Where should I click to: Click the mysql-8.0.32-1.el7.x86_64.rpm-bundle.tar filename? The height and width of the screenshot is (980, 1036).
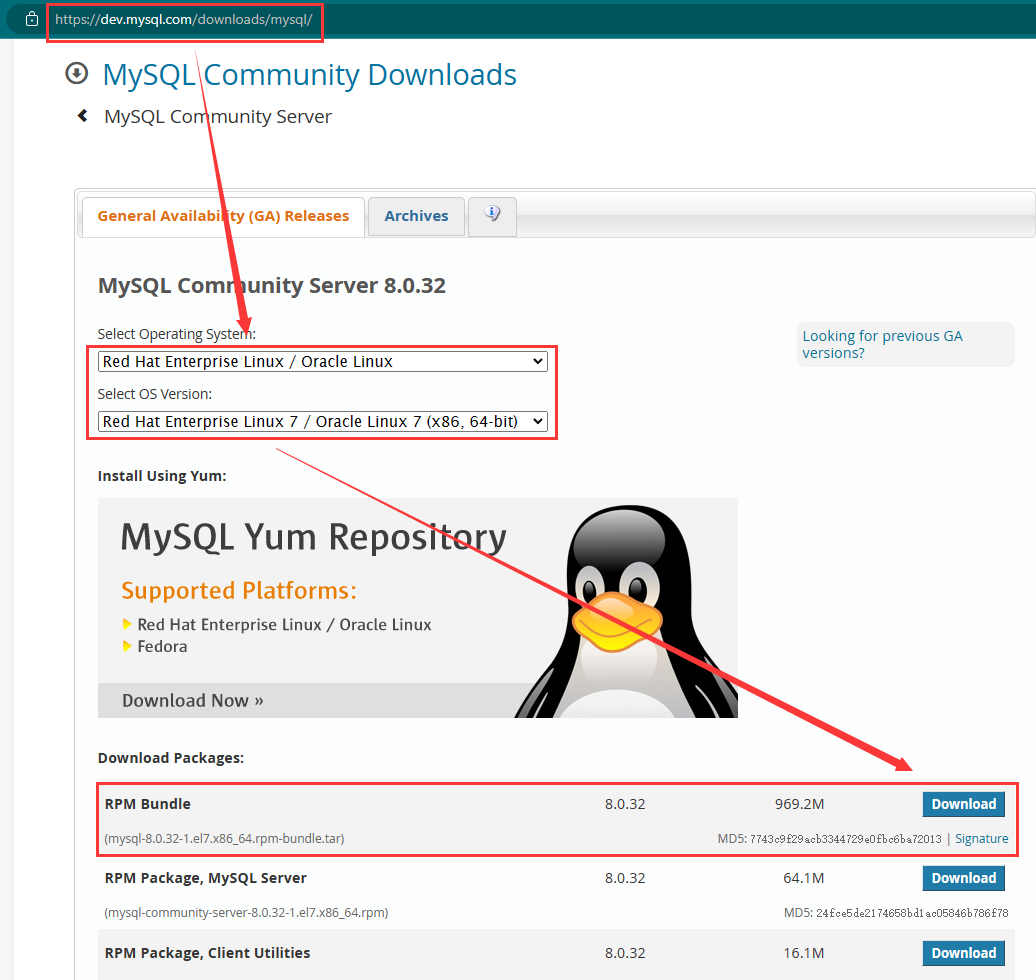pyautogui.click(x=225, y=839)
